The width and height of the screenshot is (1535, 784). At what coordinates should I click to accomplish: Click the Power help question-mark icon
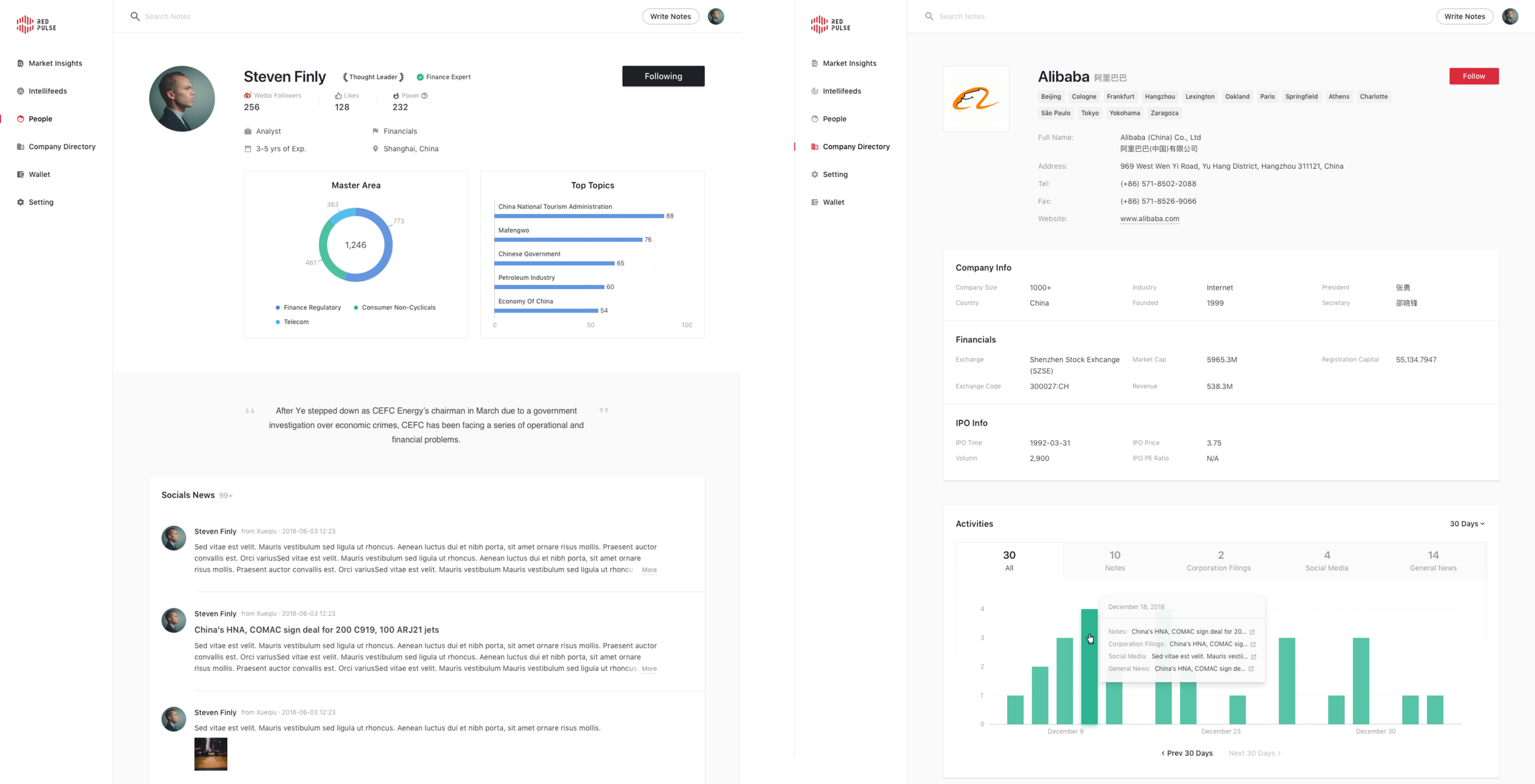click(x=424, y=96)
